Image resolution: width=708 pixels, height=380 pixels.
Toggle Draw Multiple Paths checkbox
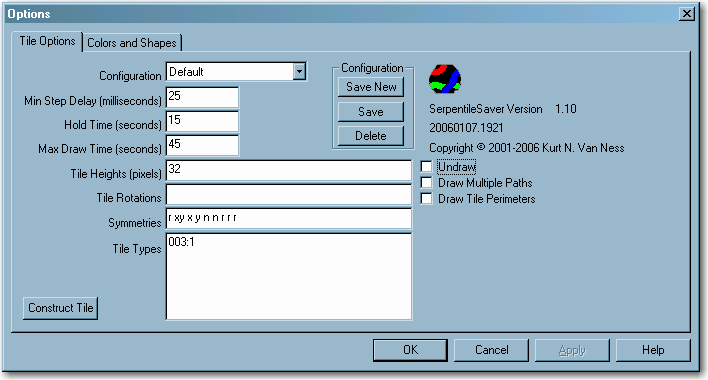[426, 183]
